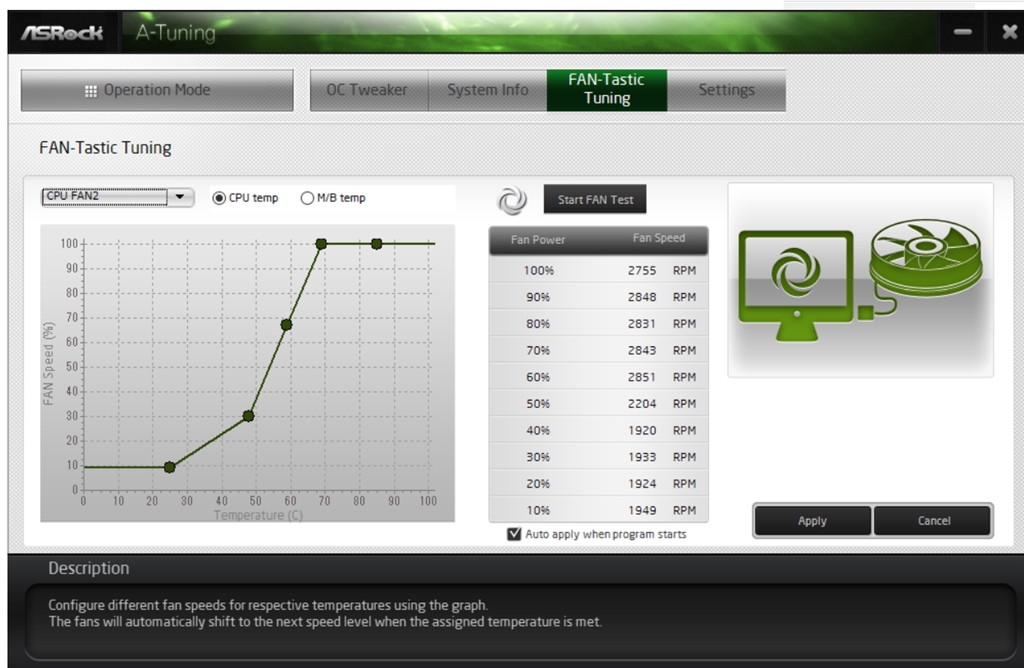Viewport: 1024px width, 668px height.
Task: Click the Apply button
Action: tap(812, 520)
